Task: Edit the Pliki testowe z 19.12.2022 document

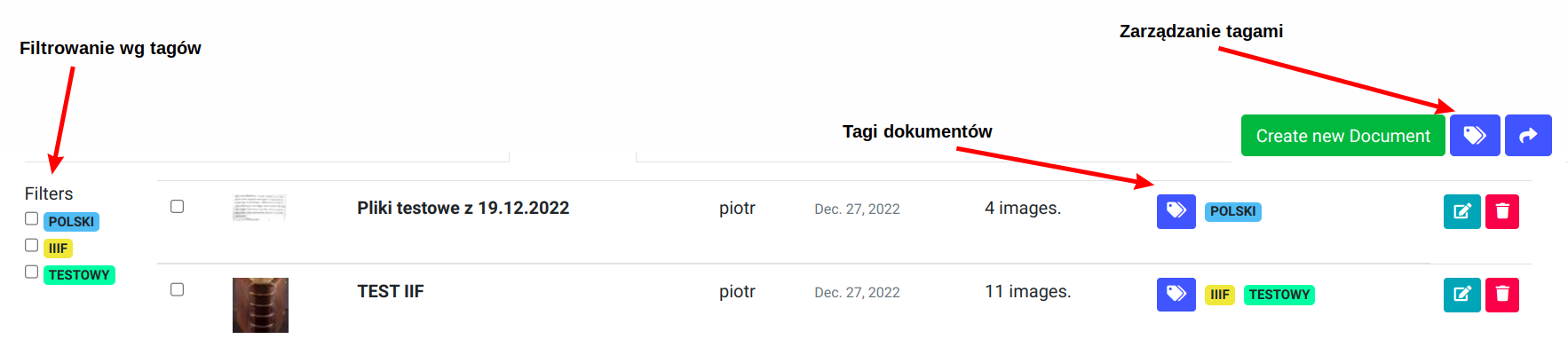Action: (1461, 211)
